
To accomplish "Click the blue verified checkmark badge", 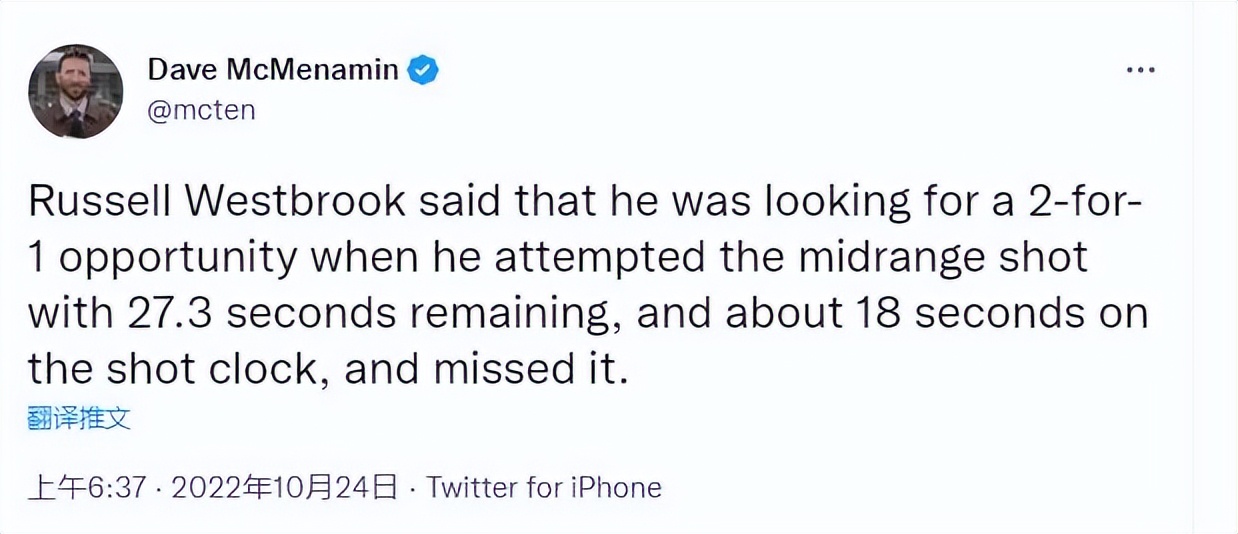I will [x=424, y=70].
